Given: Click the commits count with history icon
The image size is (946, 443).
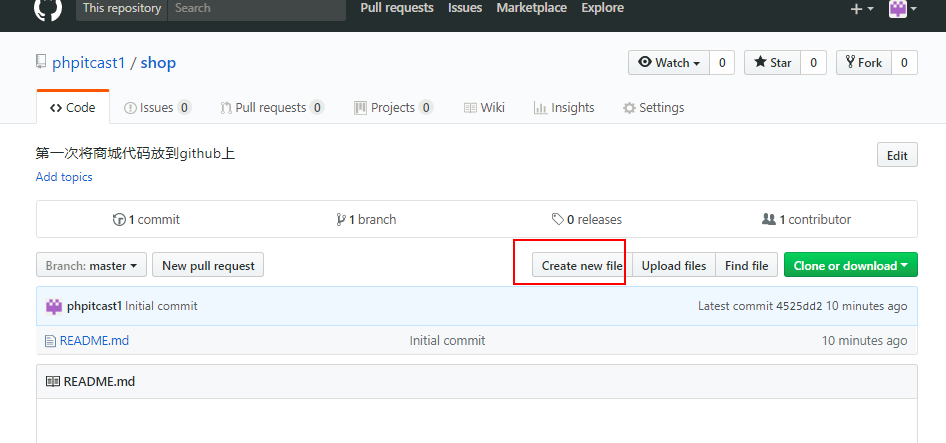Looking at the screenshot, I should (146, 219).
